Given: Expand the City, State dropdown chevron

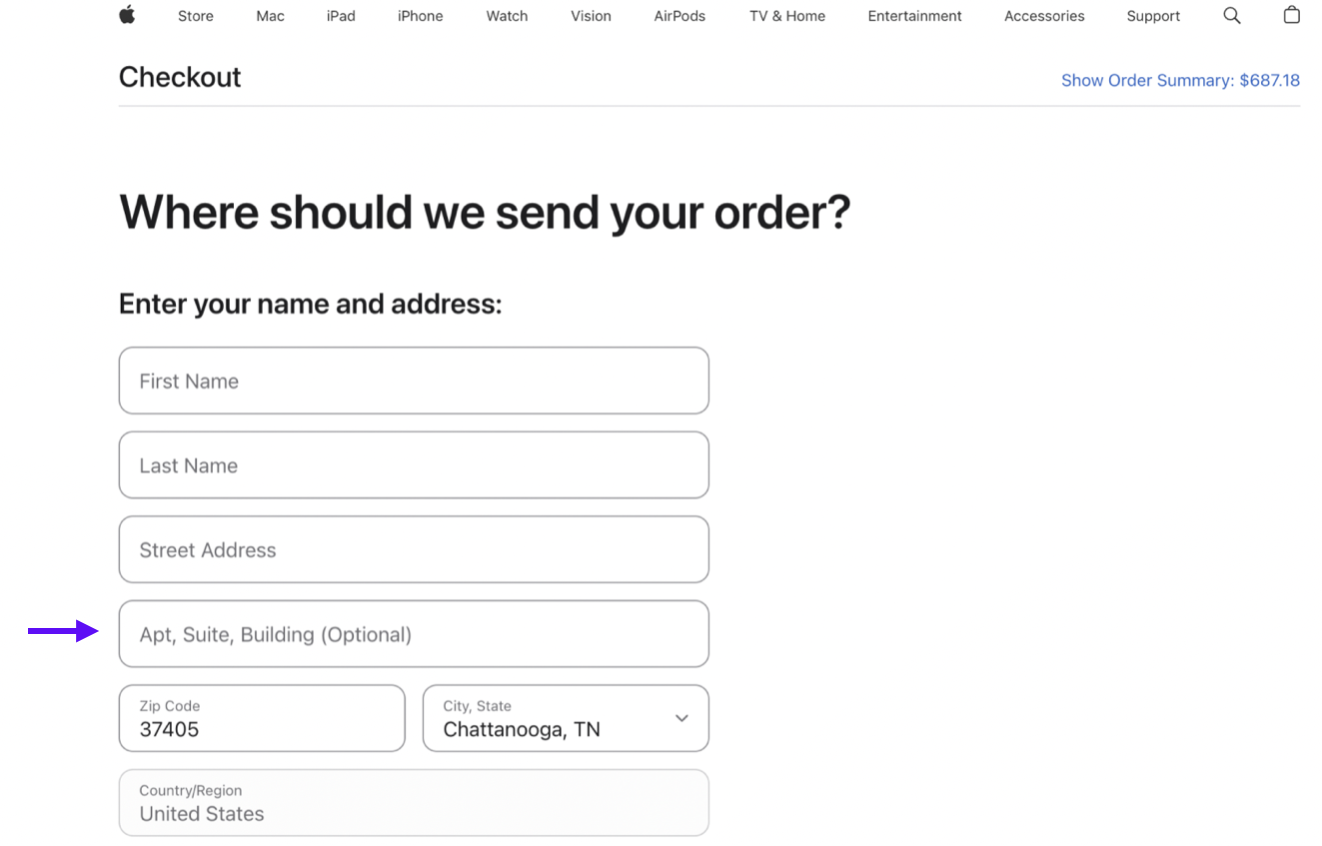Looking at the screenshot, I should 682,718.
